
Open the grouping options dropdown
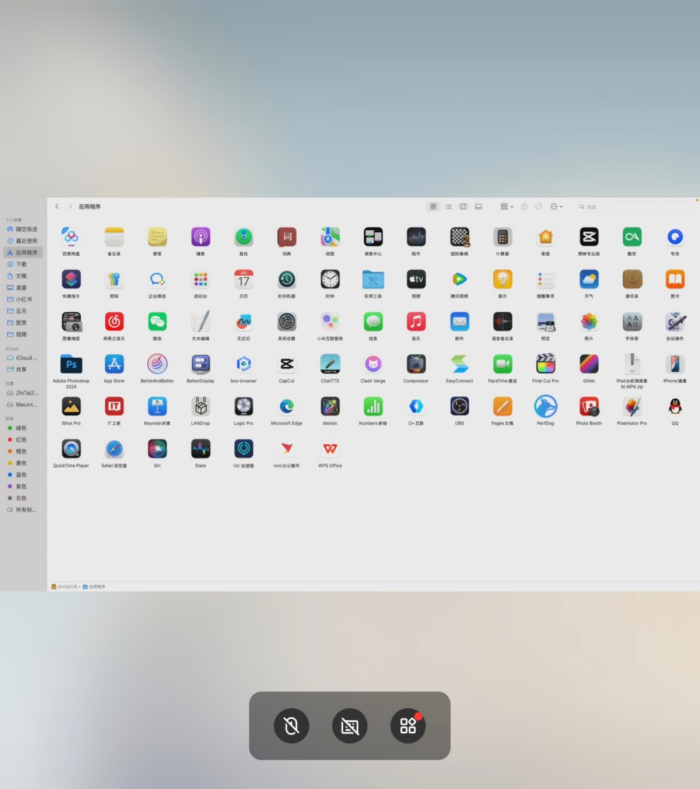pyautogui.click(x=507, y=206)
